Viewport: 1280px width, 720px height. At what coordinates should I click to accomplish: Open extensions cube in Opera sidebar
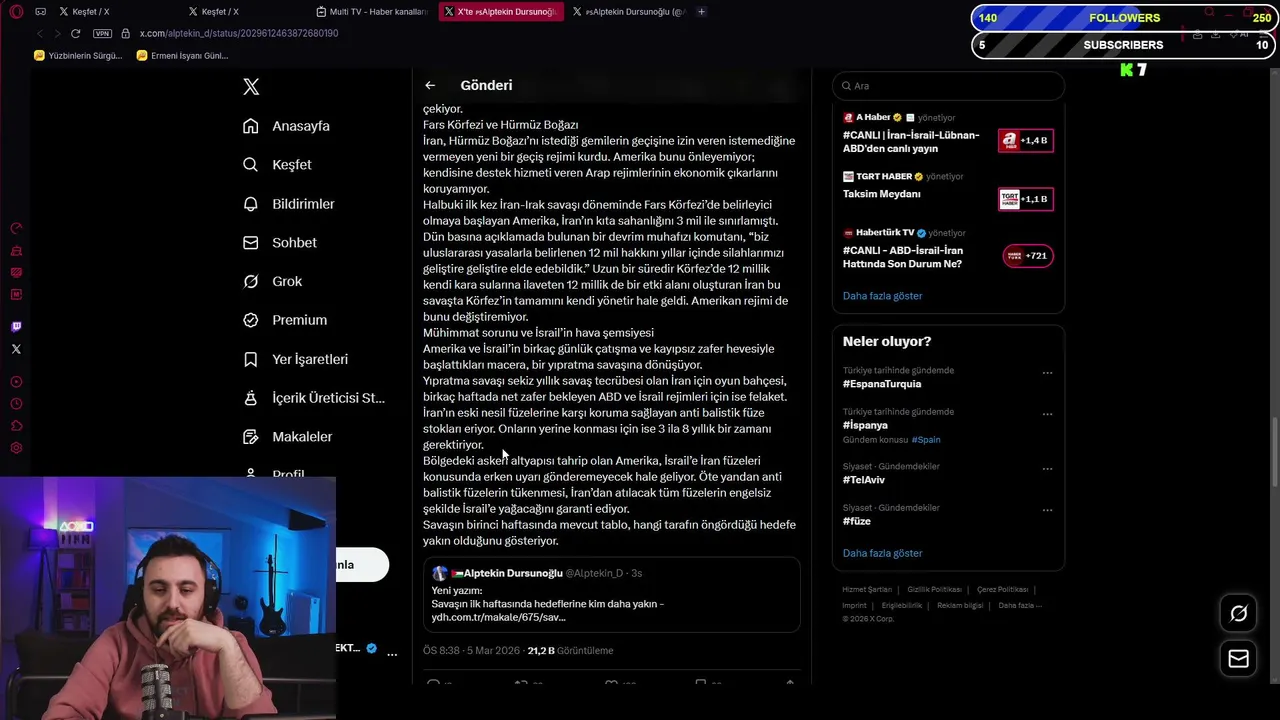pos(16,426)
